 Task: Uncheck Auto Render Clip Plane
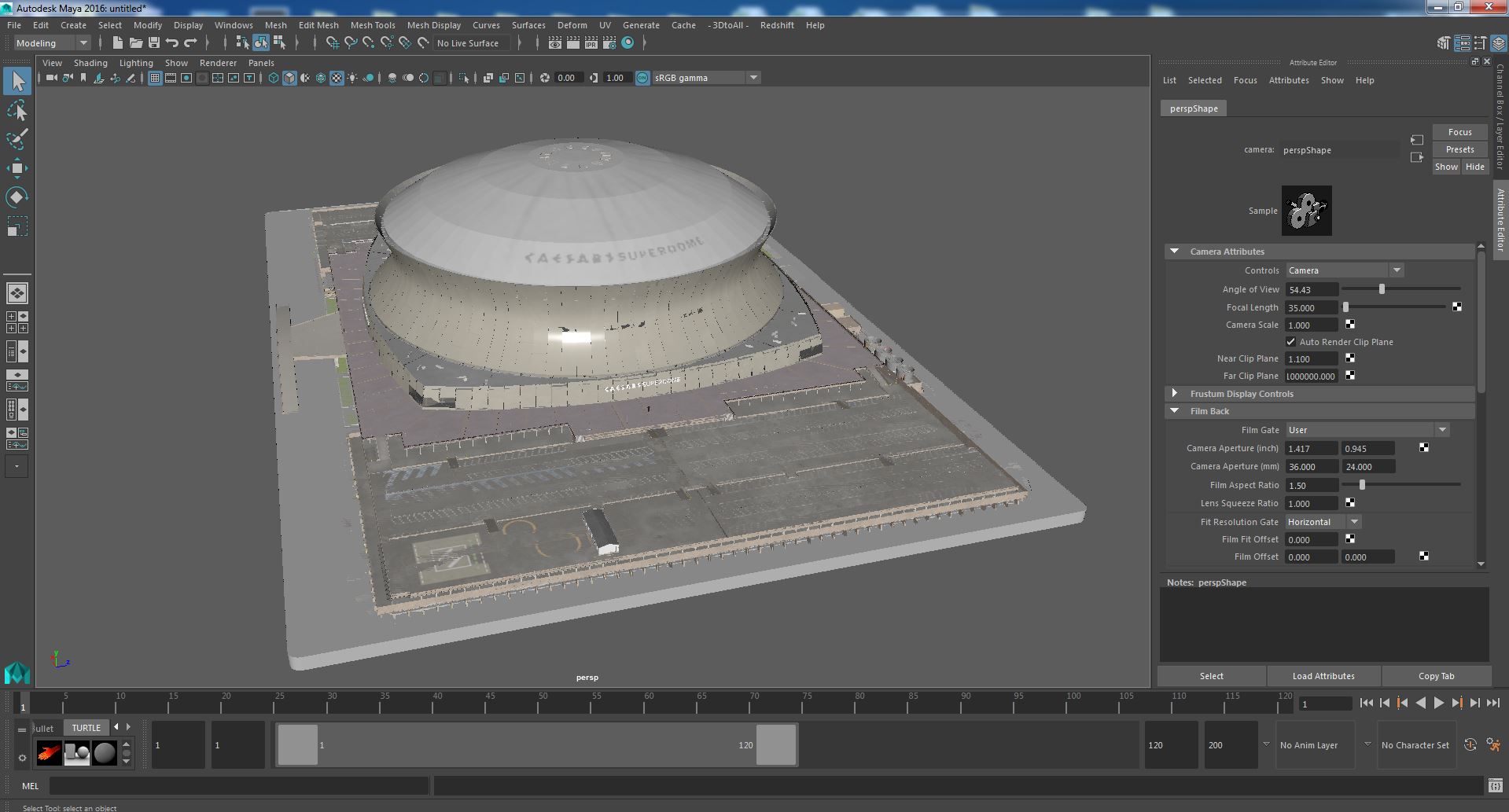click(1290, 342)
